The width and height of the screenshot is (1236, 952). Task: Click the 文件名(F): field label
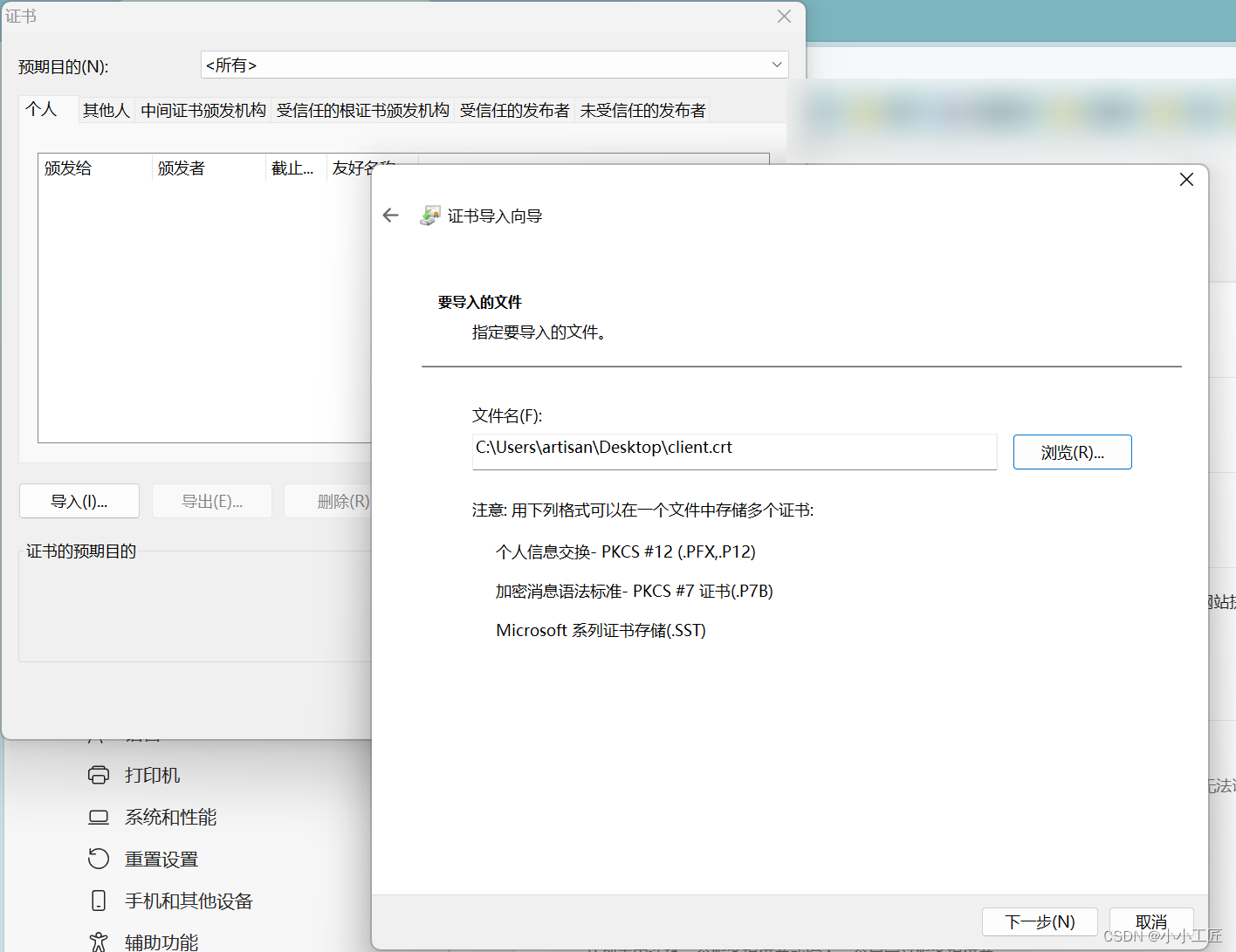(x=507, y=415)
